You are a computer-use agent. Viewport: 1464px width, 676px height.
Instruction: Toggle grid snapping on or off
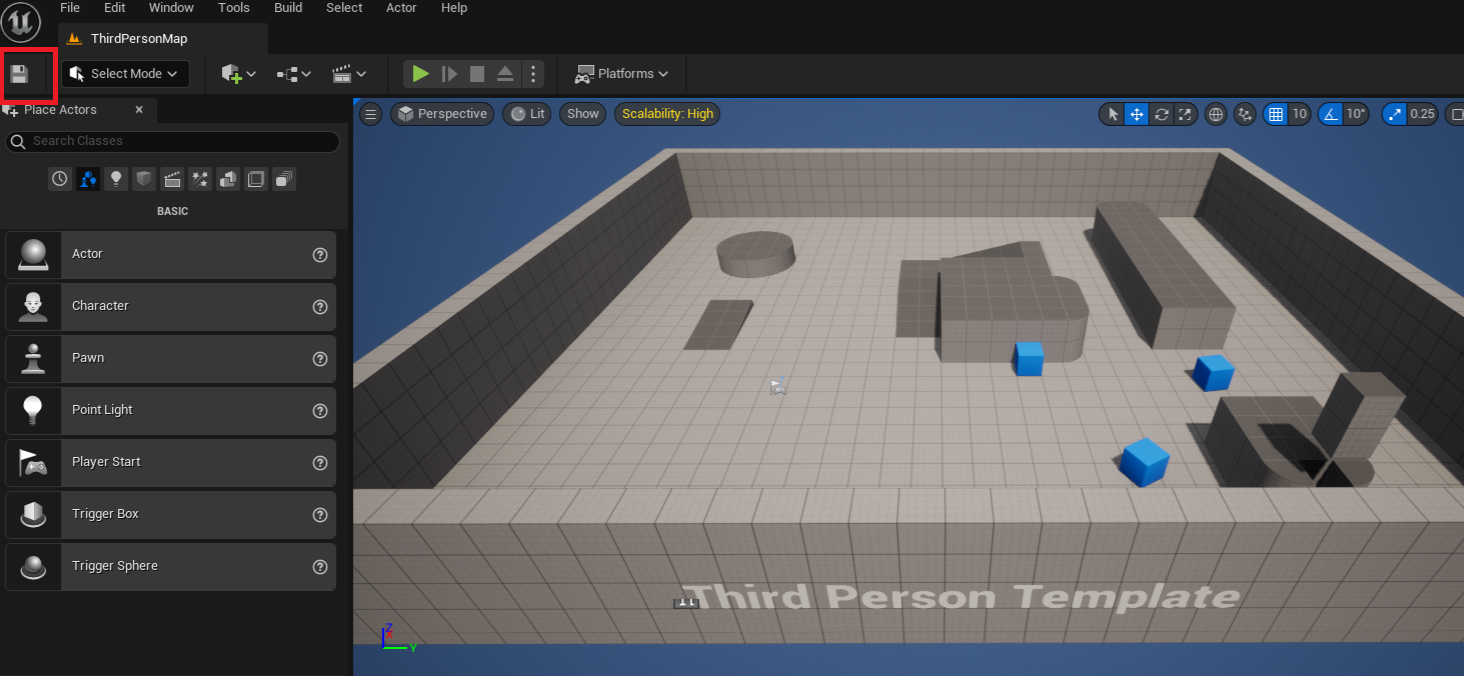(1275, 114)
